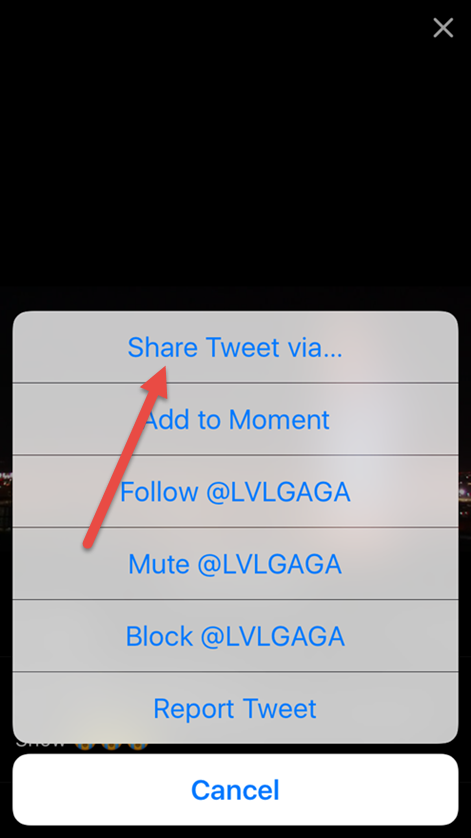Tap the Cancel button
This screenshot has height=838, width=471.
235,789
